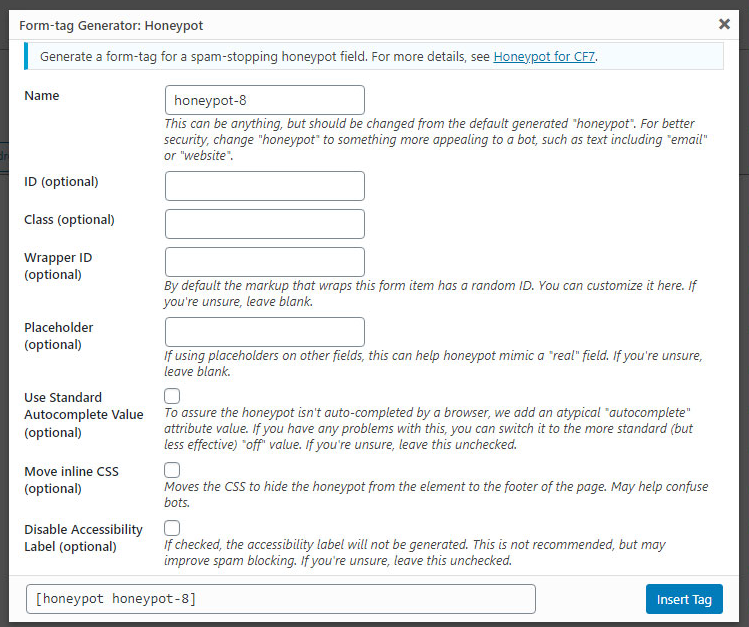The width and height of the screenshot is (749, 627).
Task: Open the Honeypot for CF7 link
Action: coord(544,57)
